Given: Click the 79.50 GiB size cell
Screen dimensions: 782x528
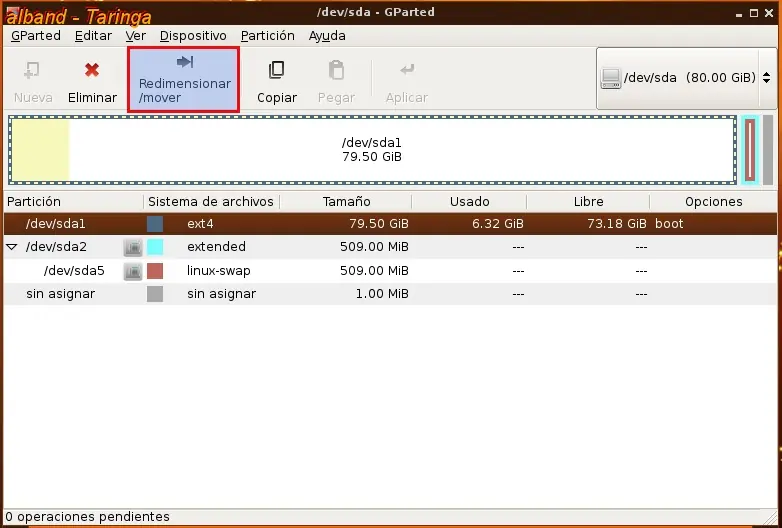Looking at the screenshot, I should point(379,224).
